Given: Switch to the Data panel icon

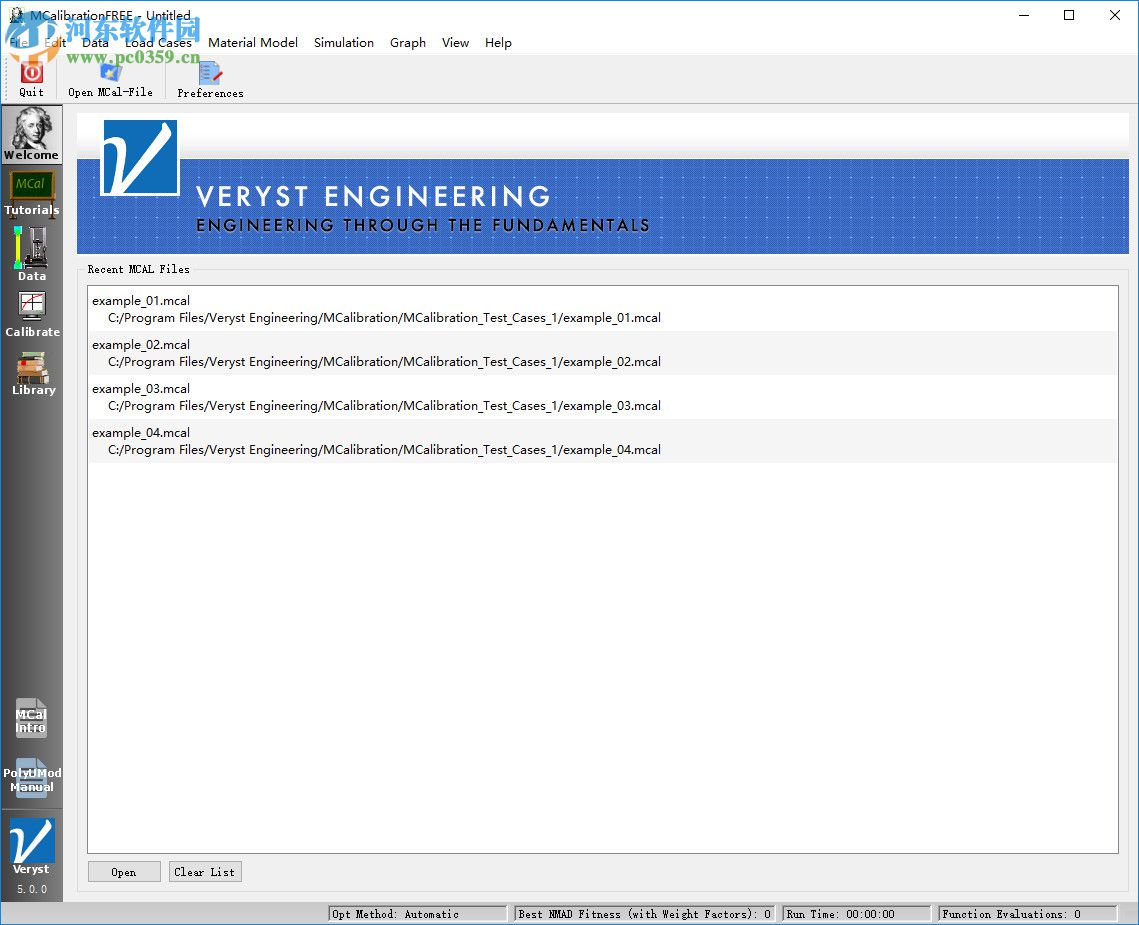Looking at the screenshot, I should pyautogui.click(x=31, y=250).
